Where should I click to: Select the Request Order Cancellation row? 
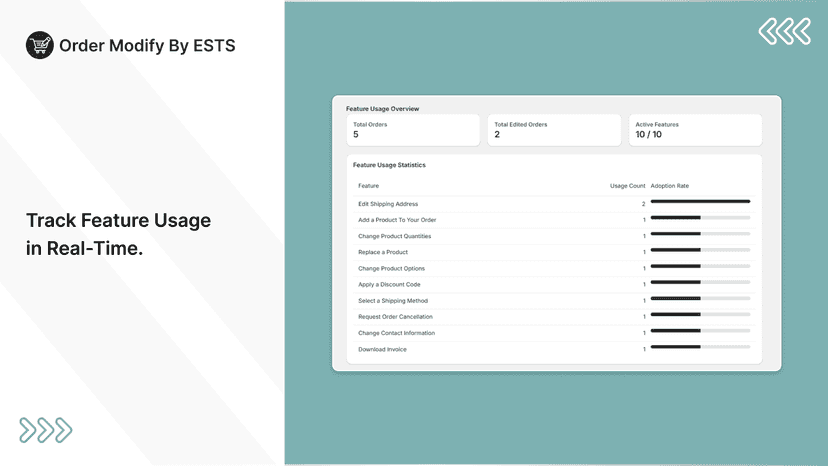554,317
